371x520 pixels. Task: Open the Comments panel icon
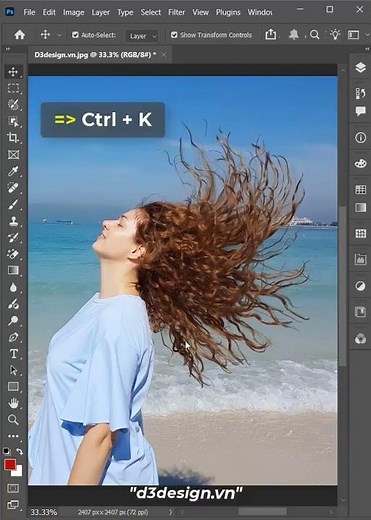(x=360, y=111)
